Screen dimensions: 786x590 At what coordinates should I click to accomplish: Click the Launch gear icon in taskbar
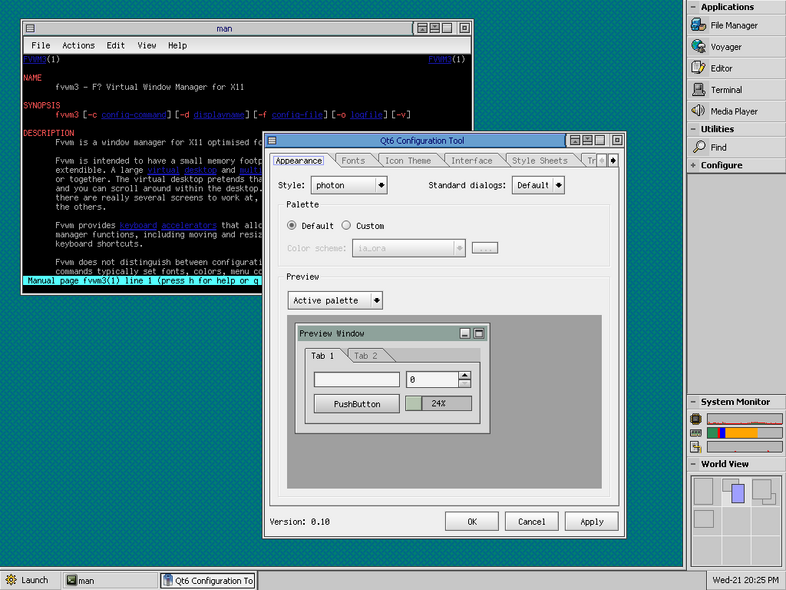click(x=11, y=580)
